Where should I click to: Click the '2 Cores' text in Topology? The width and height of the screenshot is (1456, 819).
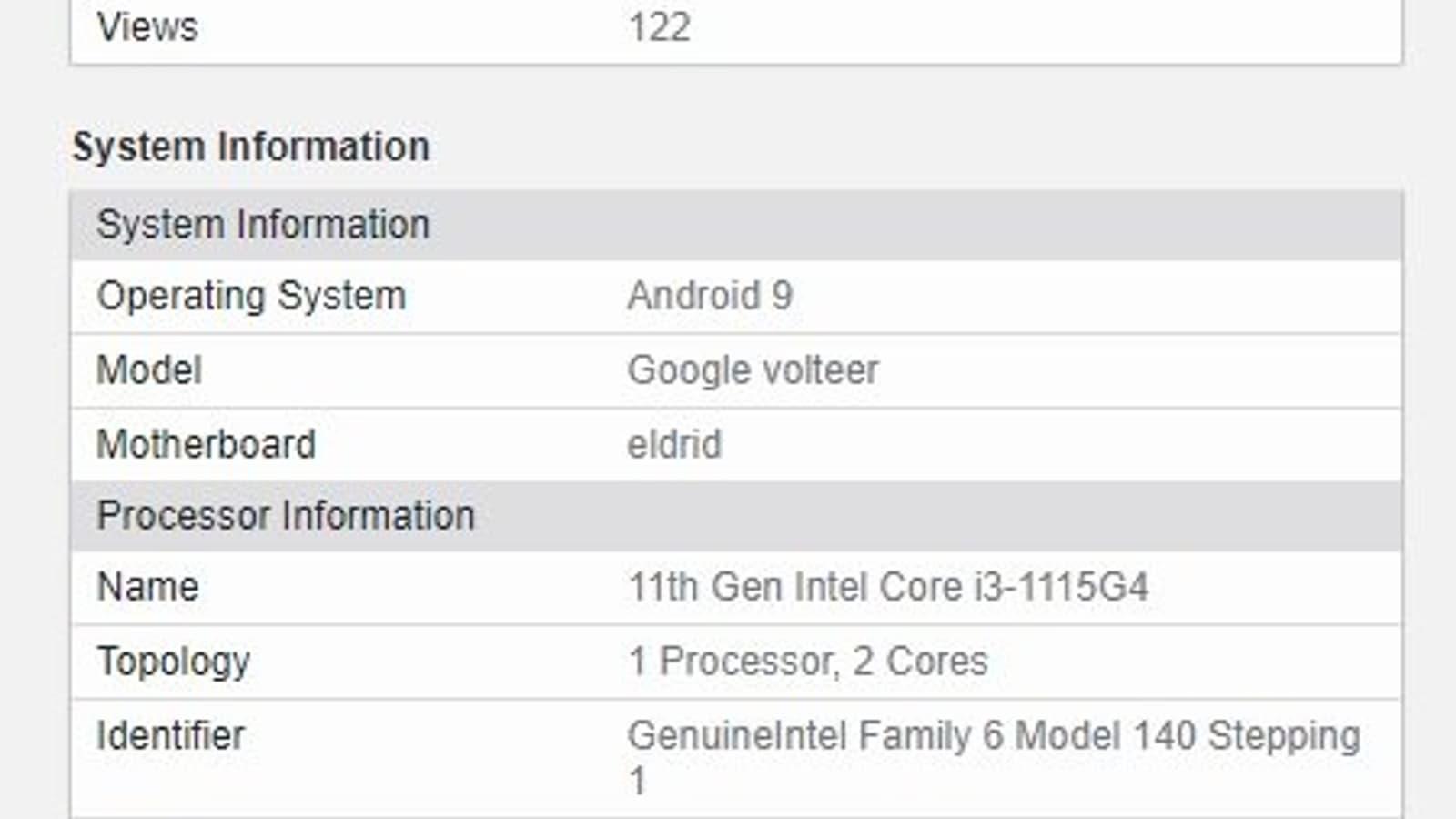pyautogui.click(x=920, y=662)
